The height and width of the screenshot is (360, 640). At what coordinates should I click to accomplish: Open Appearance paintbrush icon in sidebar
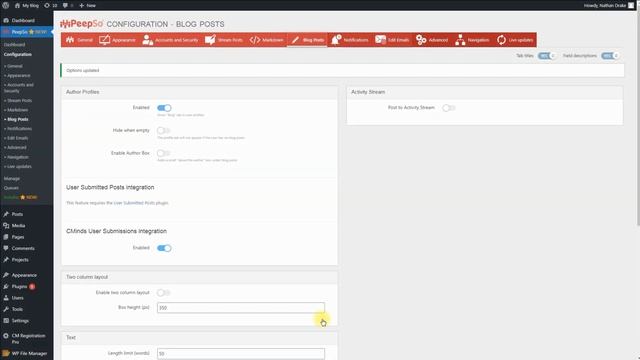tap(6, 275)
